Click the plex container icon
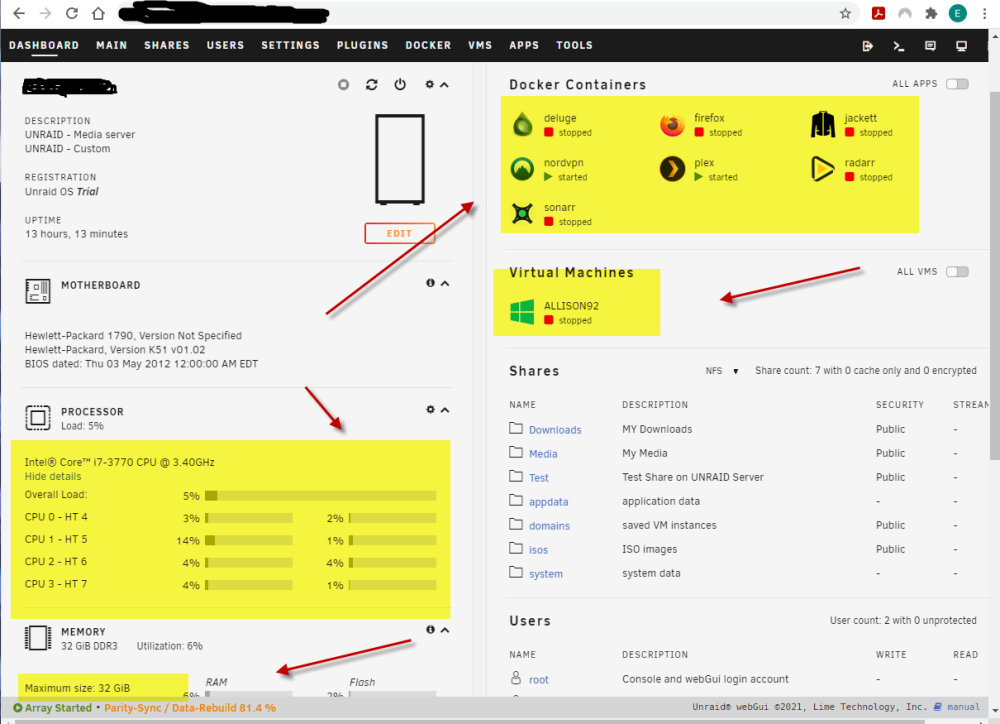 pos(672,169)
